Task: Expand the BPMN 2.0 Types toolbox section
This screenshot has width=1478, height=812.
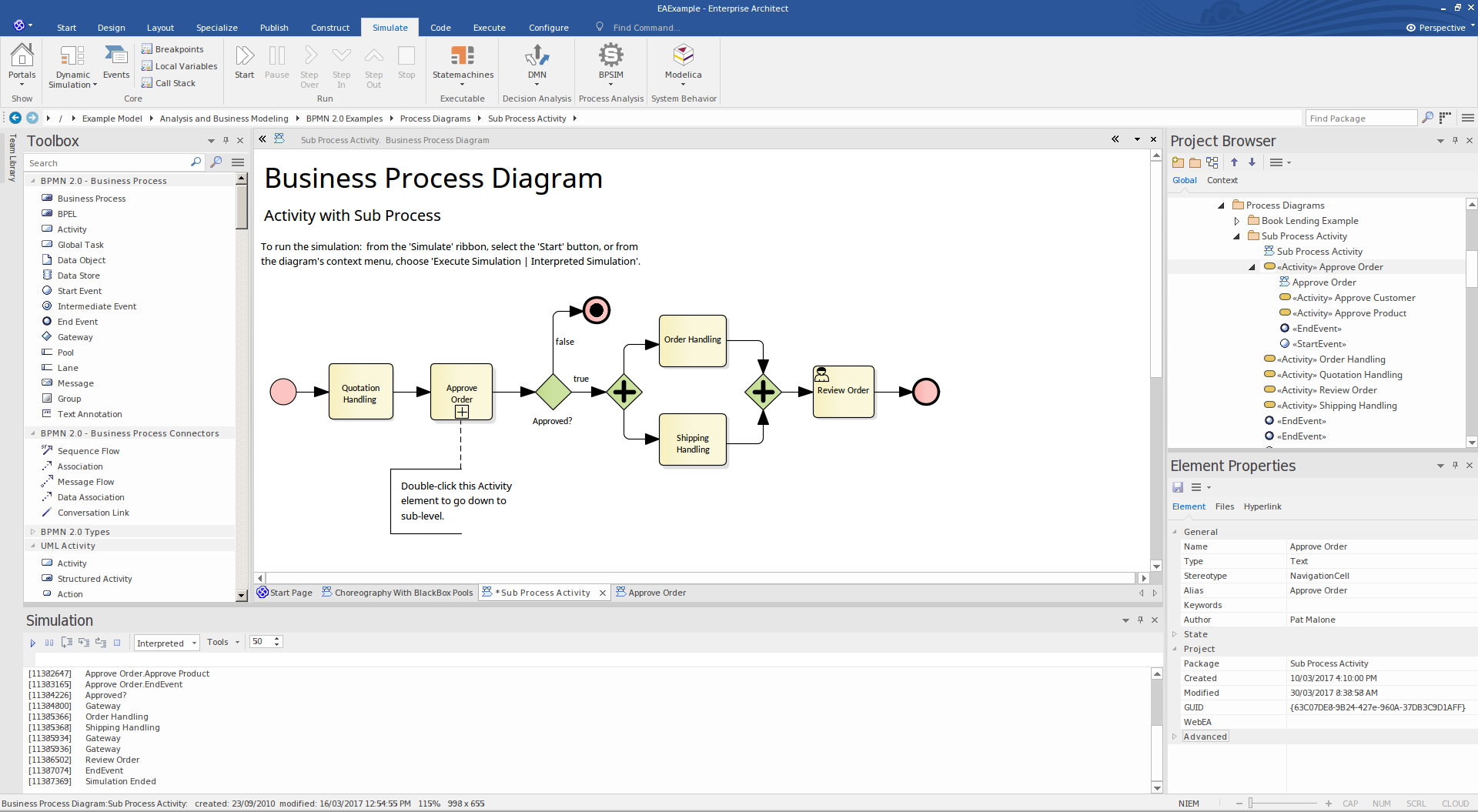Action: (33, 532)
